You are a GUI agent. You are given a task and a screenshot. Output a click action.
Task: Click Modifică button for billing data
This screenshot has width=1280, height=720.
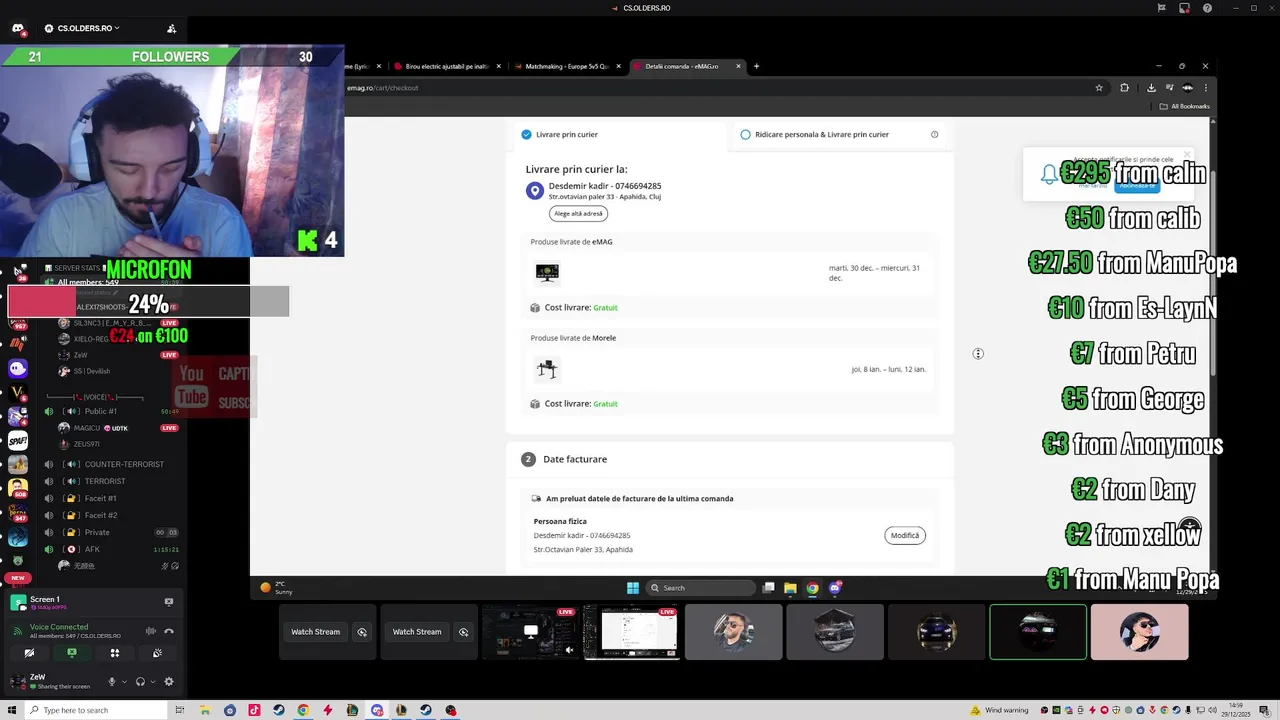pos(905,535)
